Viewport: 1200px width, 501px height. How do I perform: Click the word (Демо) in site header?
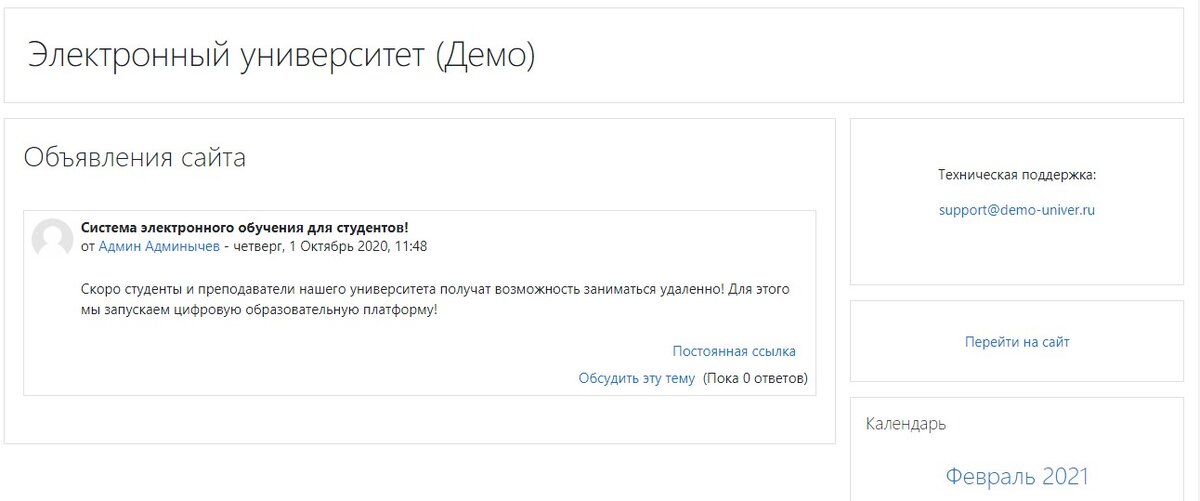click(x=486, y=55)
